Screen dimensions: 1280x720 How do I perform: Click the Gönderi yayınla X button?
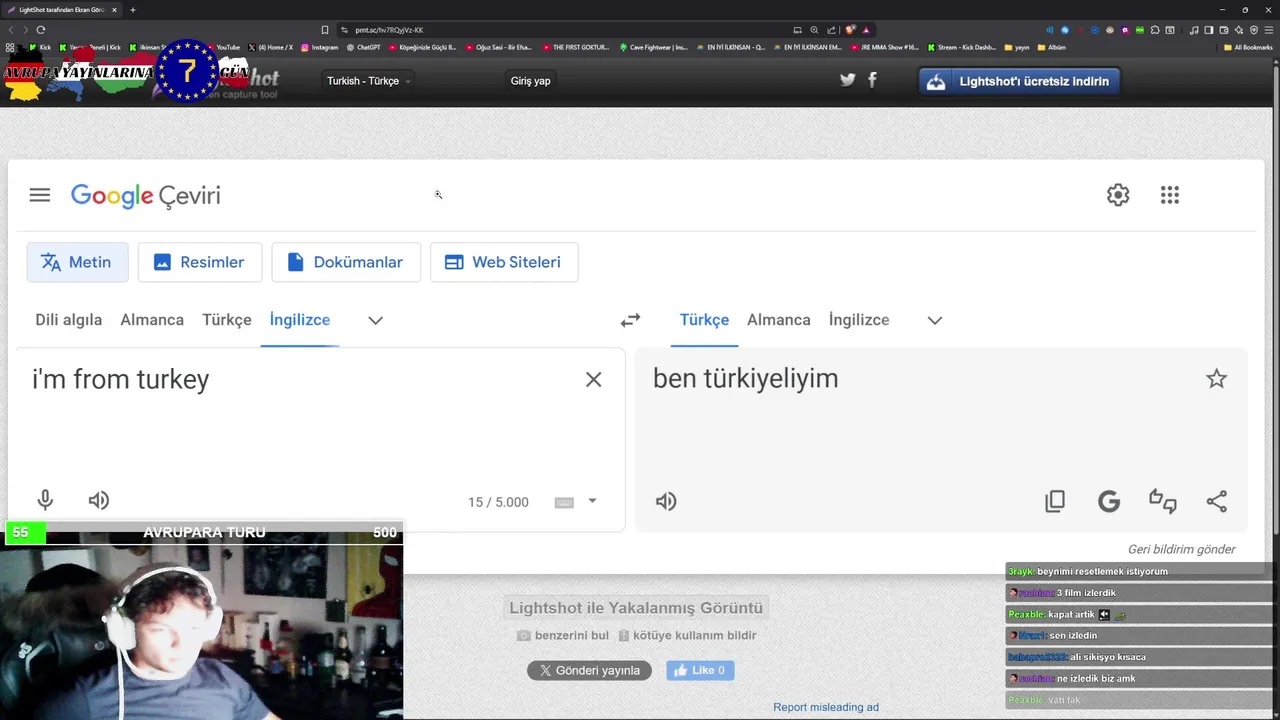pos(590,671)
